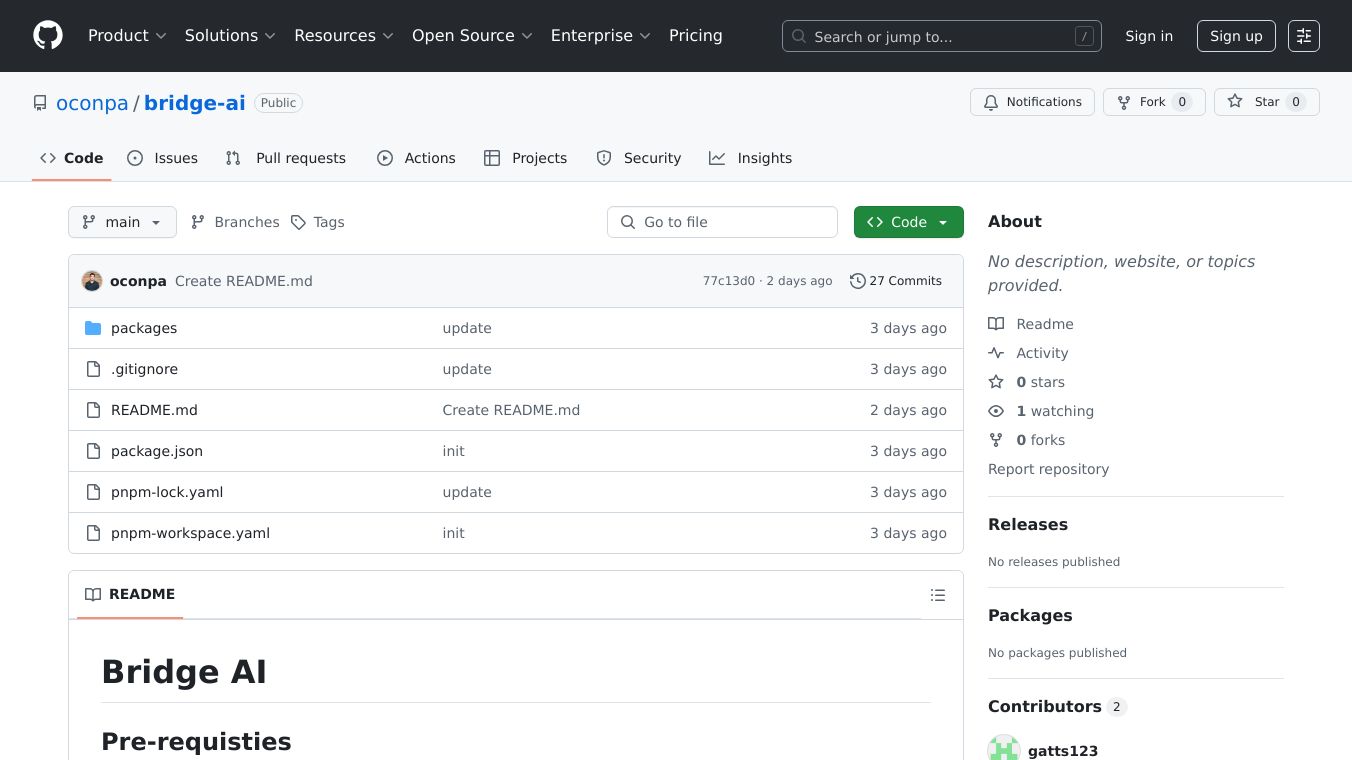The image size is (1352, 760).
Task: Open the pnpm-lock.yaml file
Action: point(167,492)
